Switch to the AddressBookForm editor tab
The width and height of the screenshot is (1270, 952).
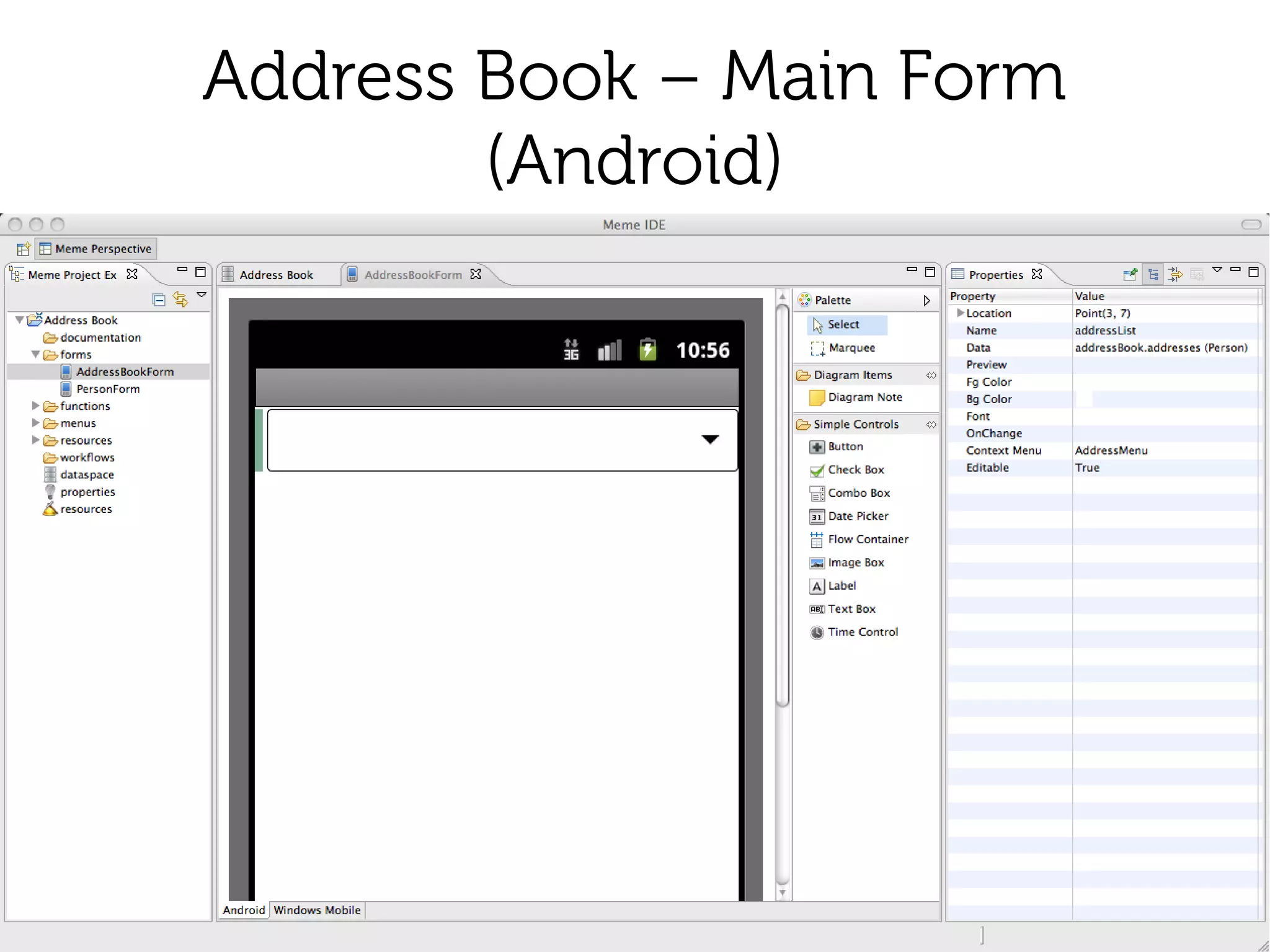coord(413,275)
